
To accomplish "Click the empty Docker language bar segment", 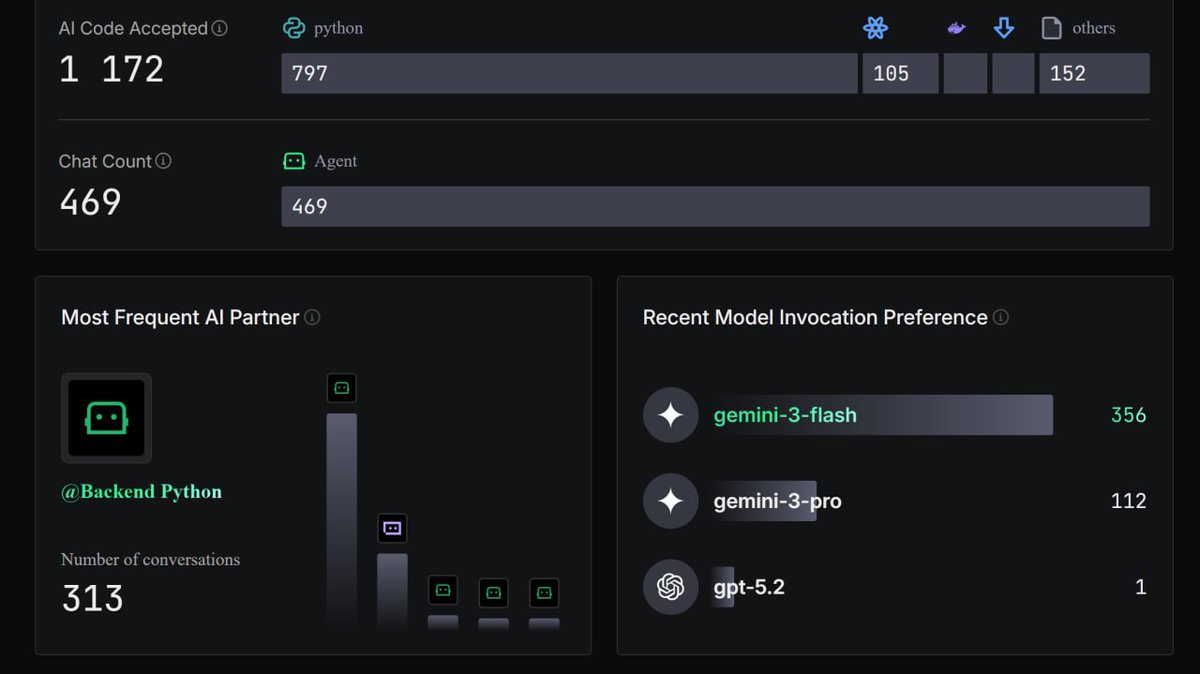I will pos(965,73).
